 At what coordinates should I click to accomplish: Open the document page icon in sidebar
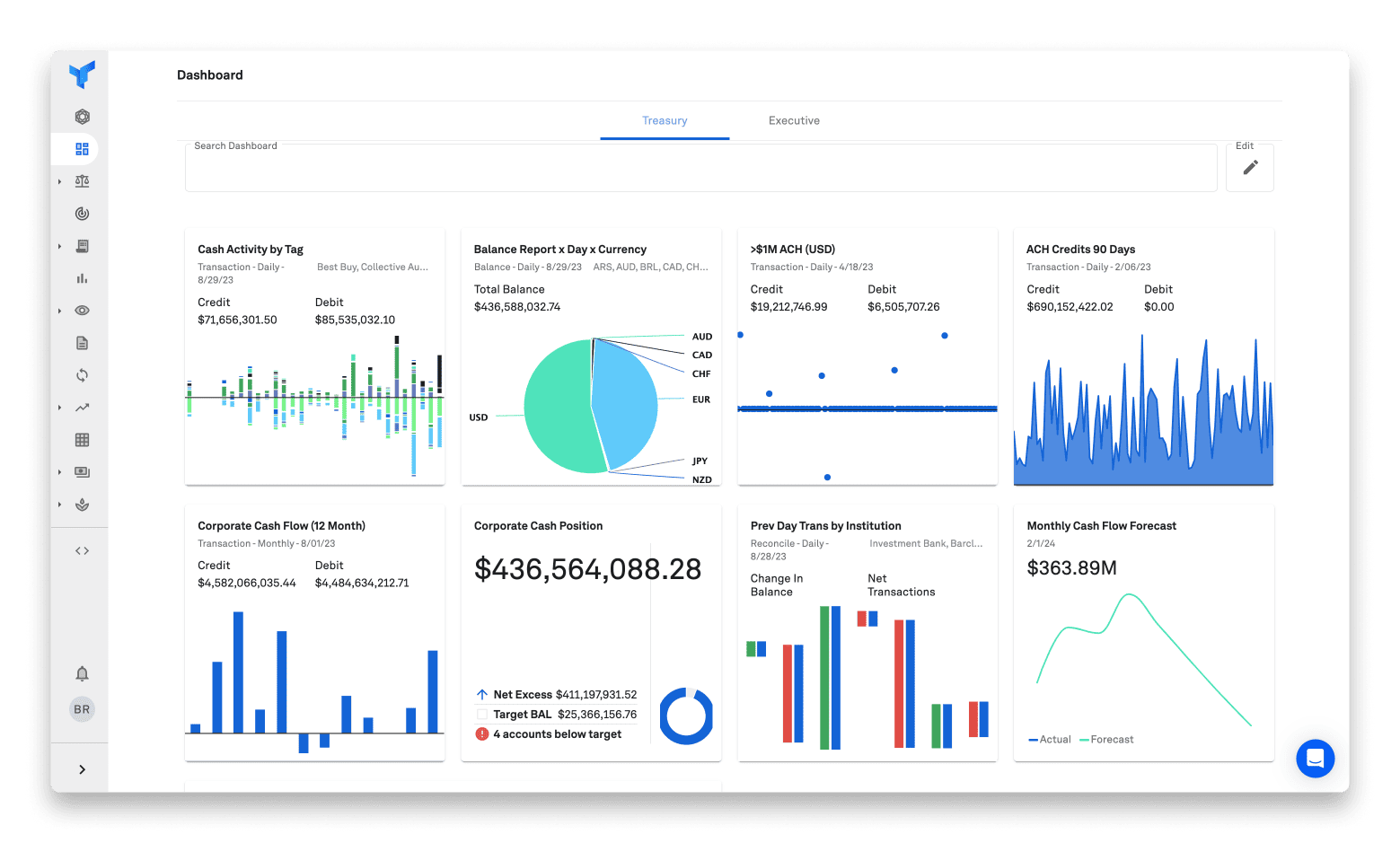point(82,343)
